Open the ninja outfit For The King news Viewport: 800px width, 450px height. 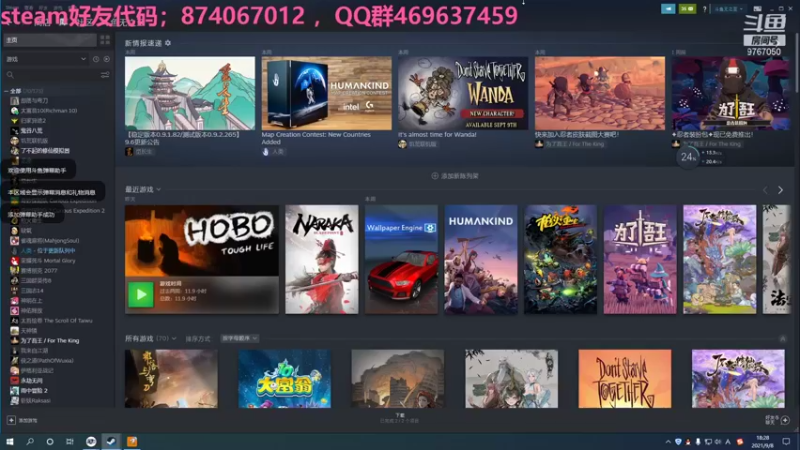pos(731,93)
